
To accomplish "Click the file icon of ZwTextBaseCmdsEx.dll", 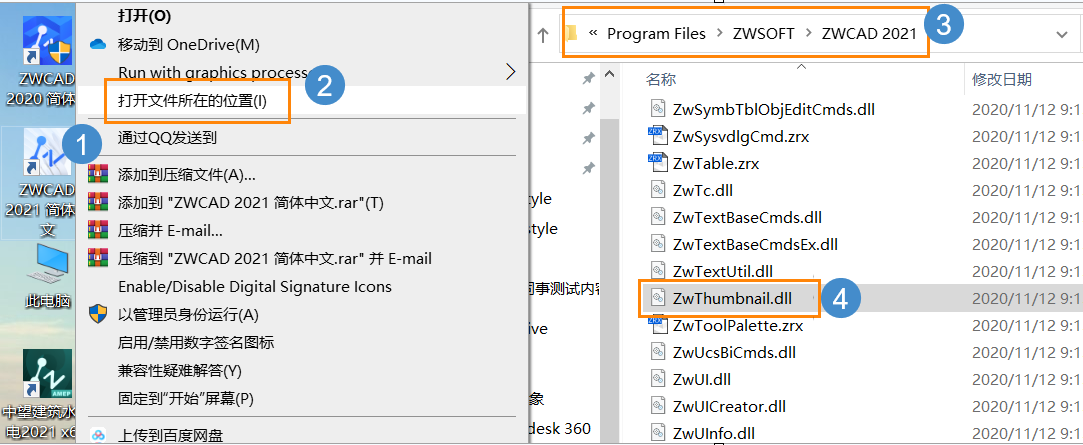I will pos(657,244).
